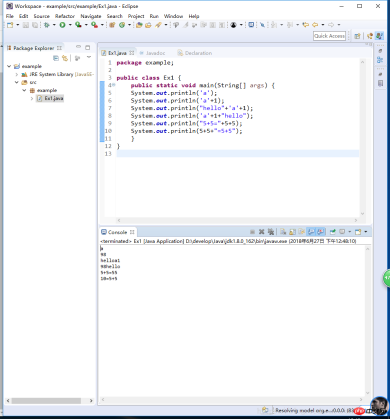The image size is (390, 419).
Task: Click the line 'public class Ex1 {'
Action: 149,78
